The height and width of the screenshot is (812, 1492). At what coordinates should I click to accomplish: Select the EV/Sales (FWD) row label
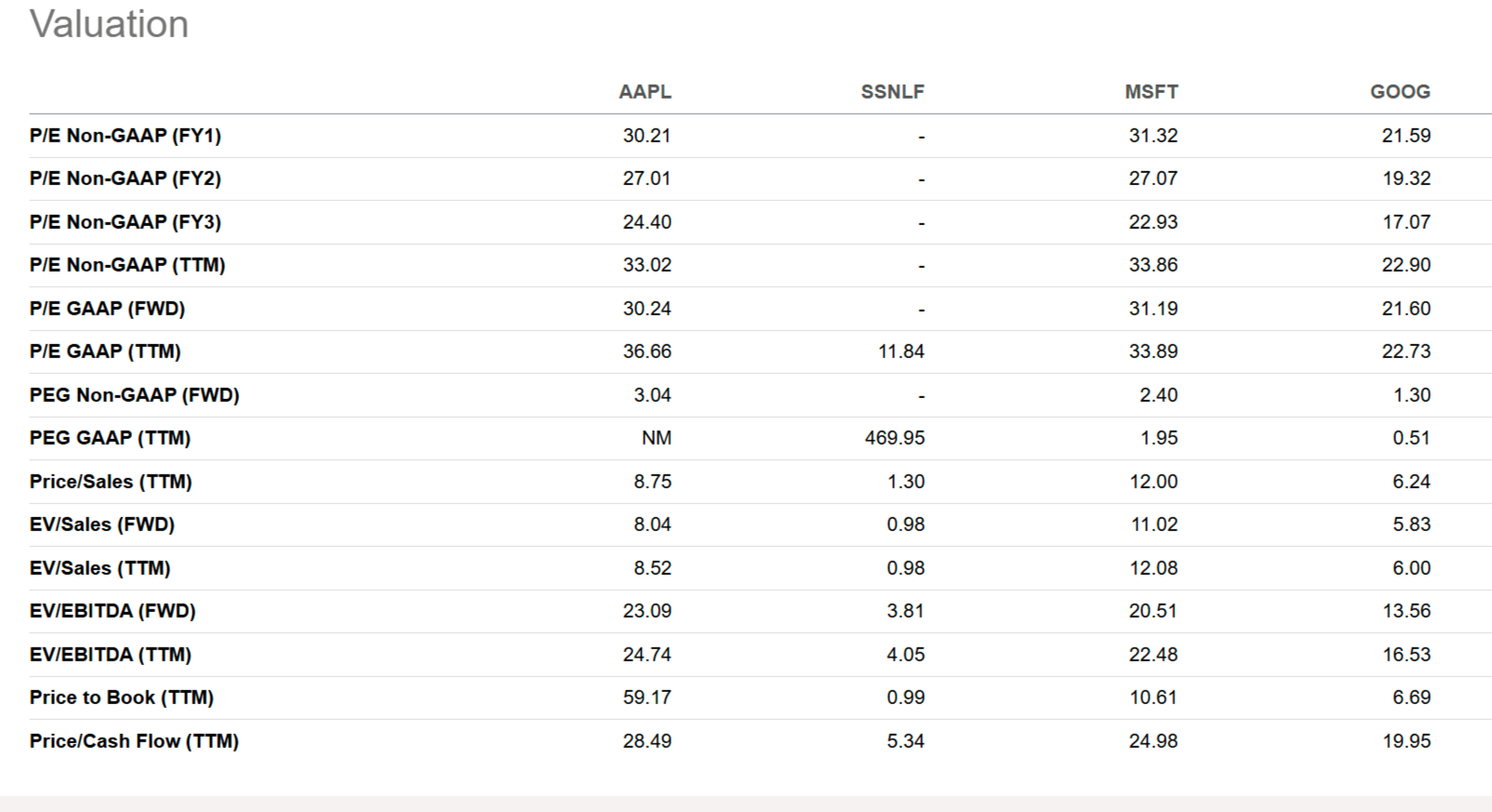[102, 525]
